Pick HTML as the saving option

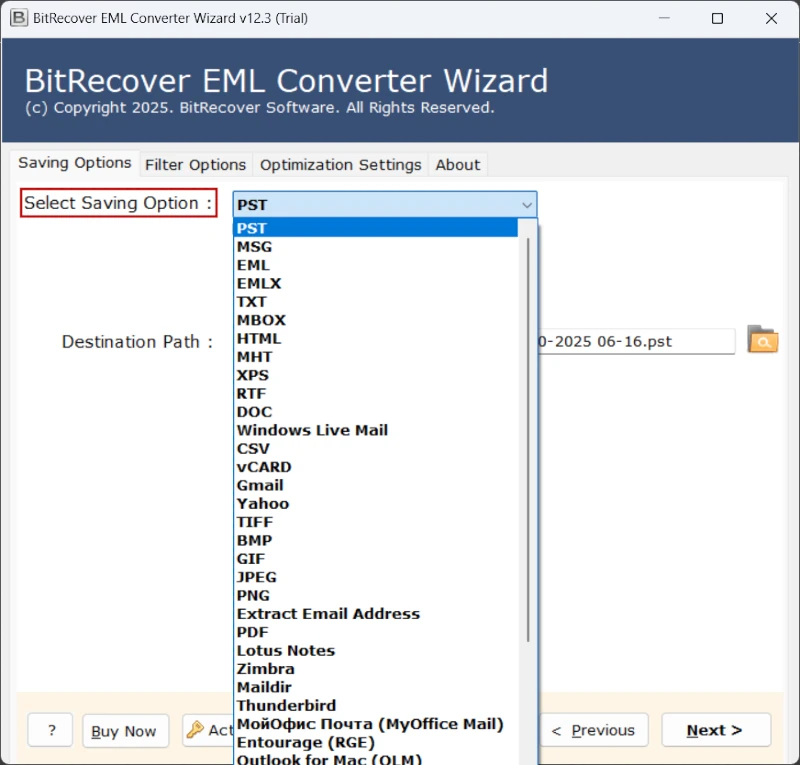[x=376, y=338]
